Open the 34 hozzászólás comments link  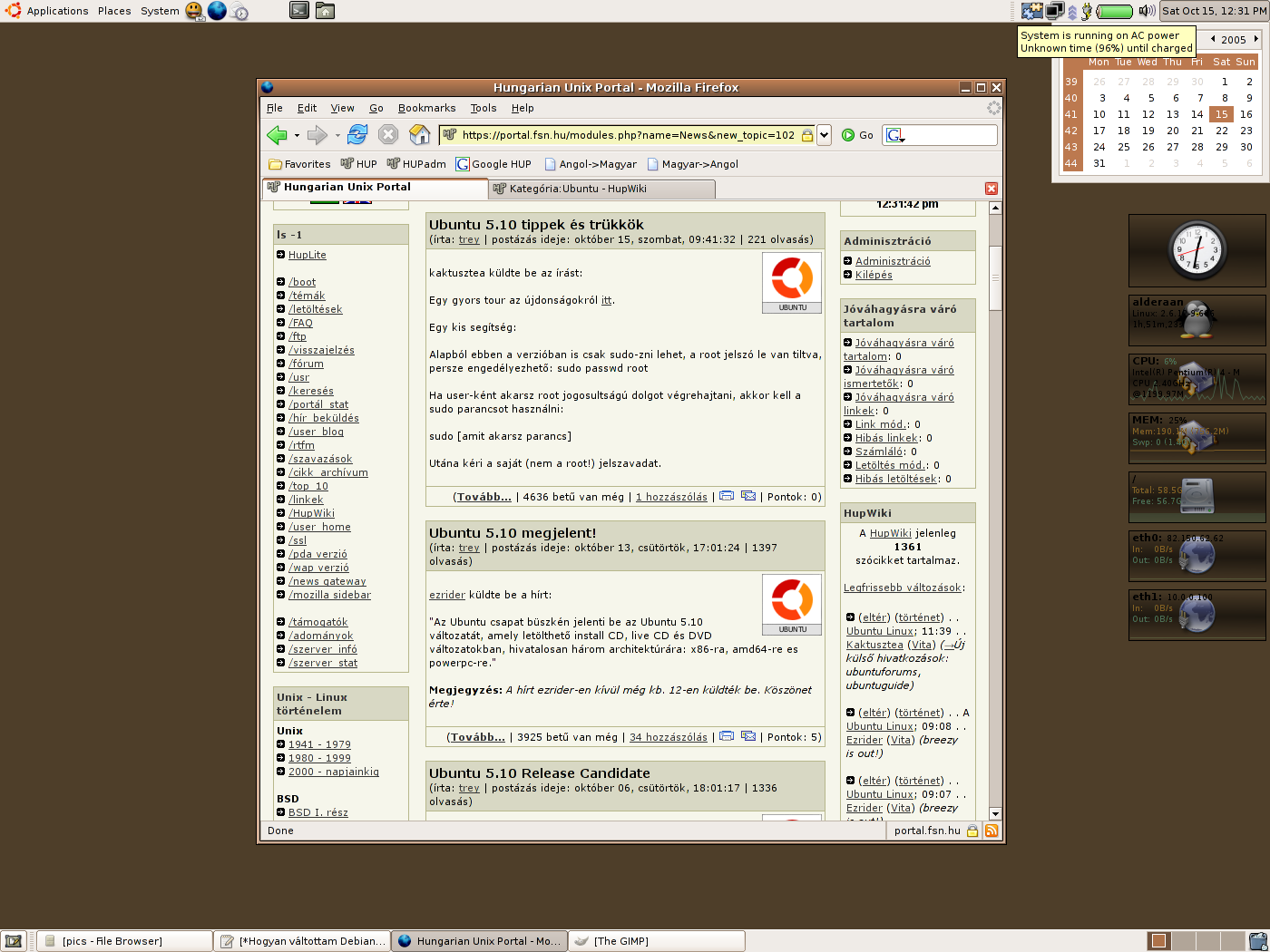[x=669, y=737]
